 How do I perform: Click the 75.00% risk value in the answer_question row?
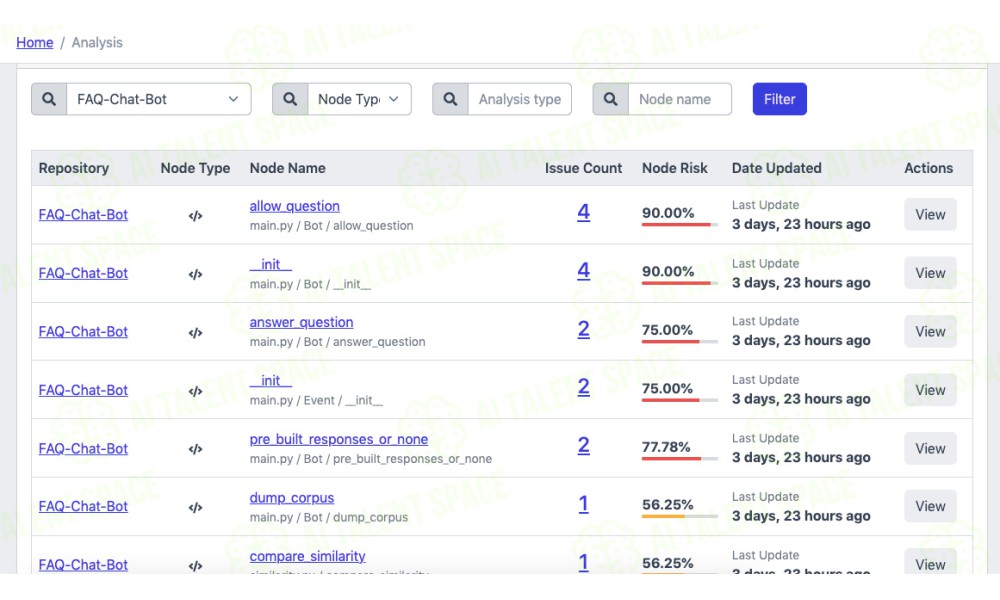[667, 330]
